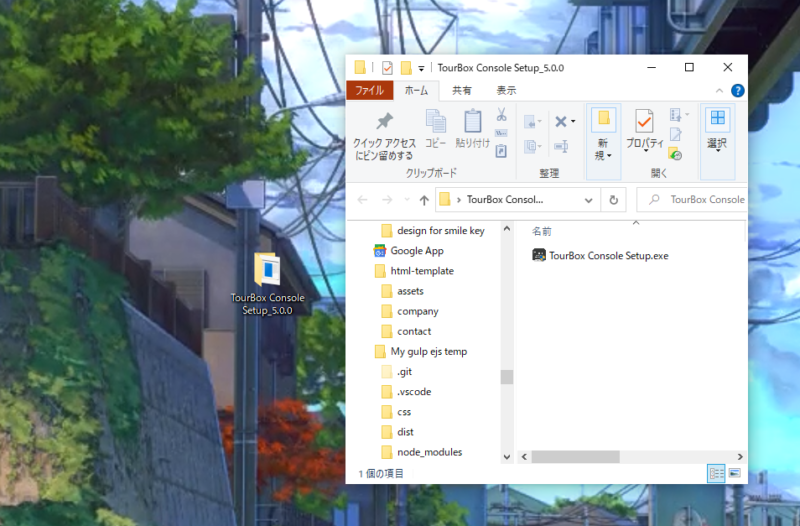Click the Cut scissors icon

(502, 115)
